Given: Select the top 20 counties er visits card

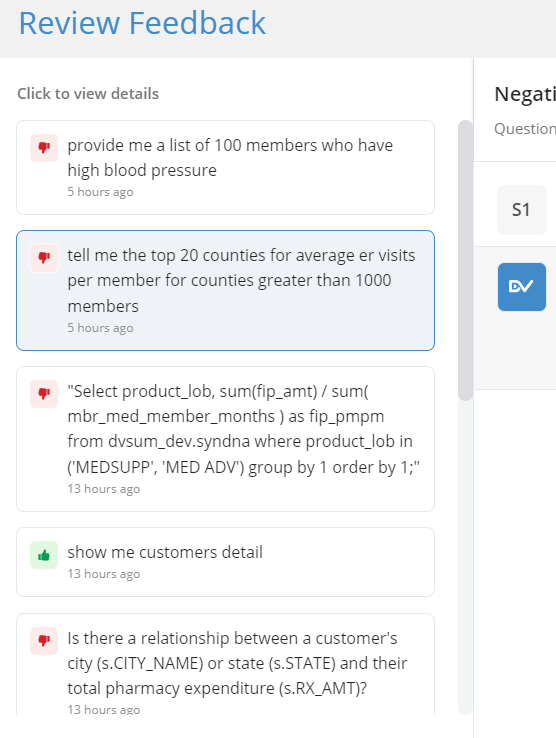Looking at the screenshot, I should click(x=226, y=290).
